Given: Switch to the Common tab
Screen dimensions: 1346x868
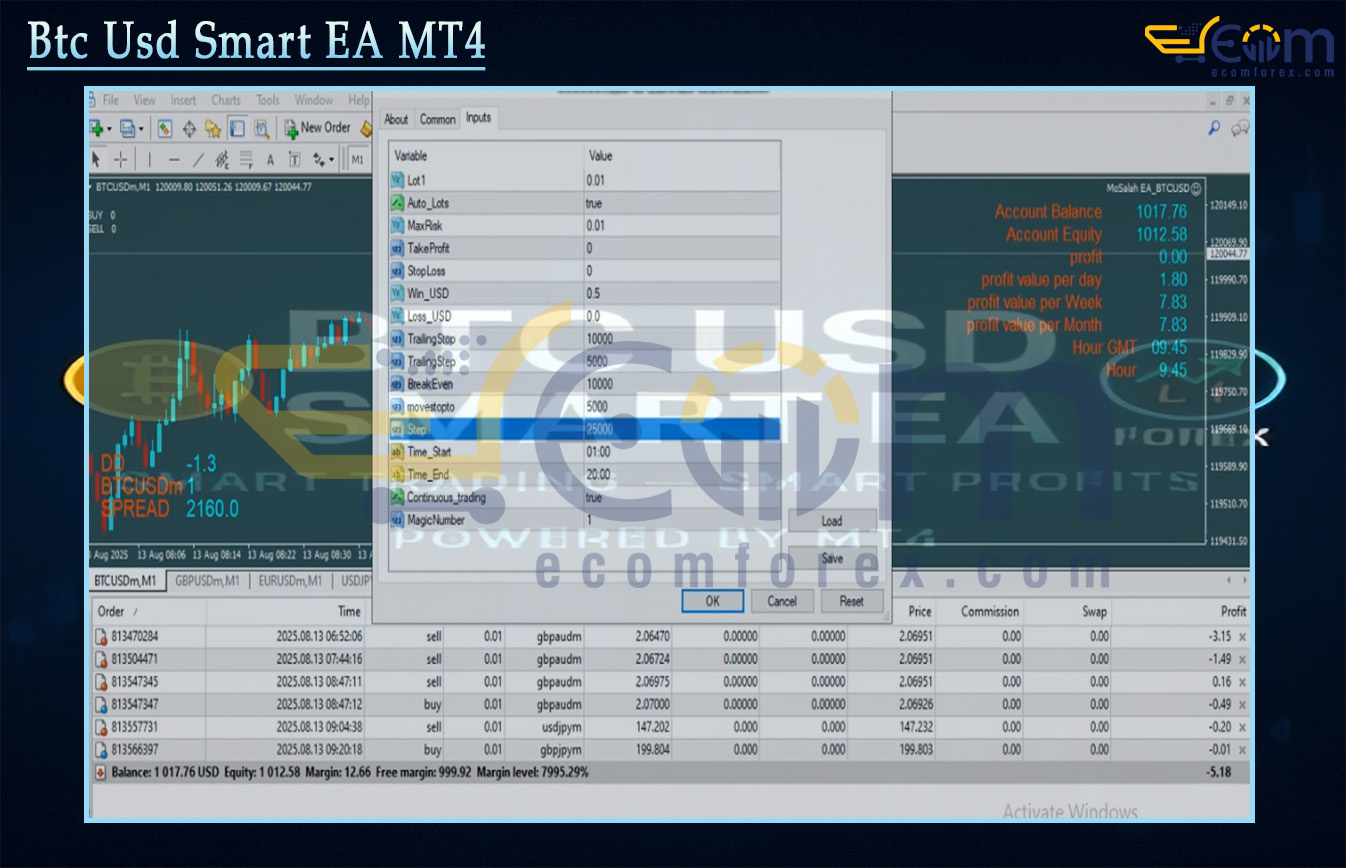Looking at the screenshot, I should coord(437,119).
